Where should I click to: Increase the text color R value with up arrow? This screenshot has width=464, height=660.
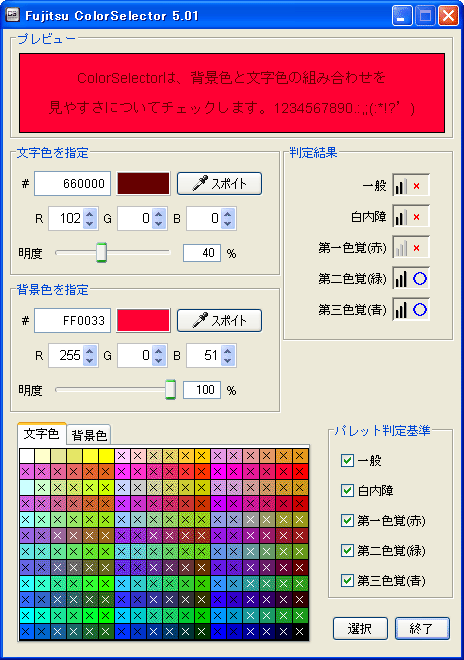point(90,213)
